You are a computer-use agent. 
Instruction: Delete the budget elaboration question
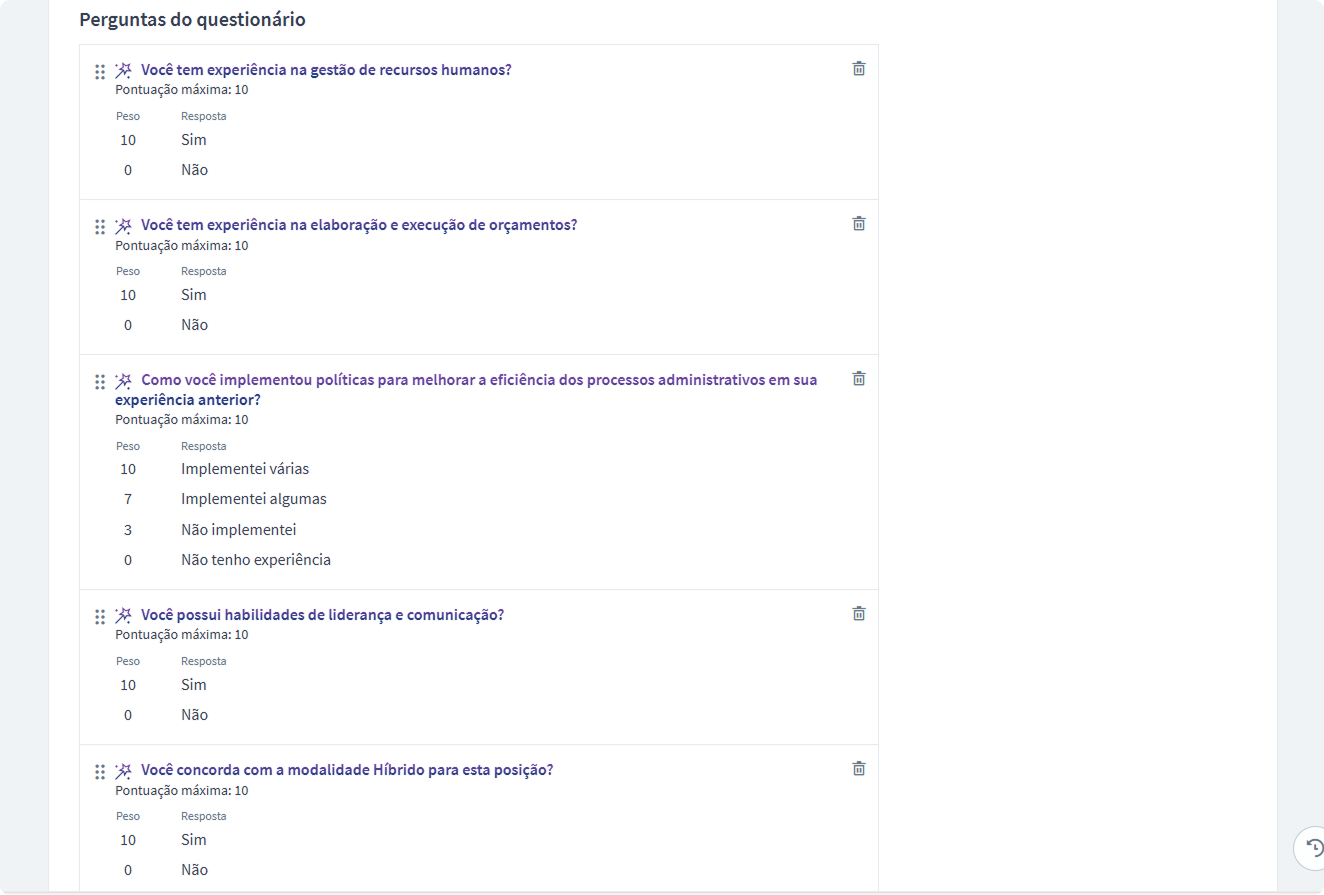click(x=858, y=224)
